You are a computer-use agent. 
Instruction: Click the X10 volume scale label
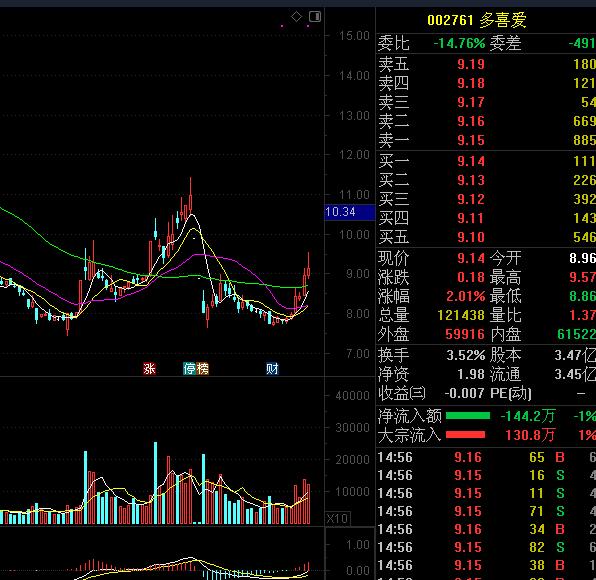coord(338,518)
